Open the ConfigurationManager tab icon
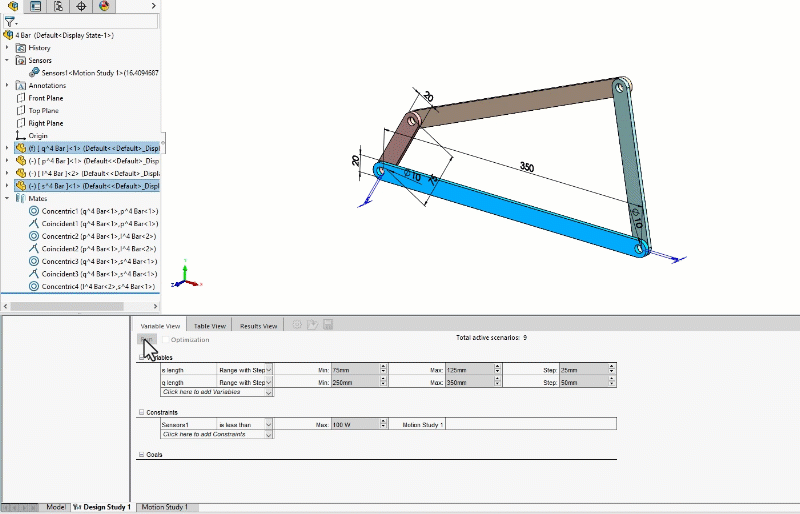This screenshot has height=514, width=800. 59,6
